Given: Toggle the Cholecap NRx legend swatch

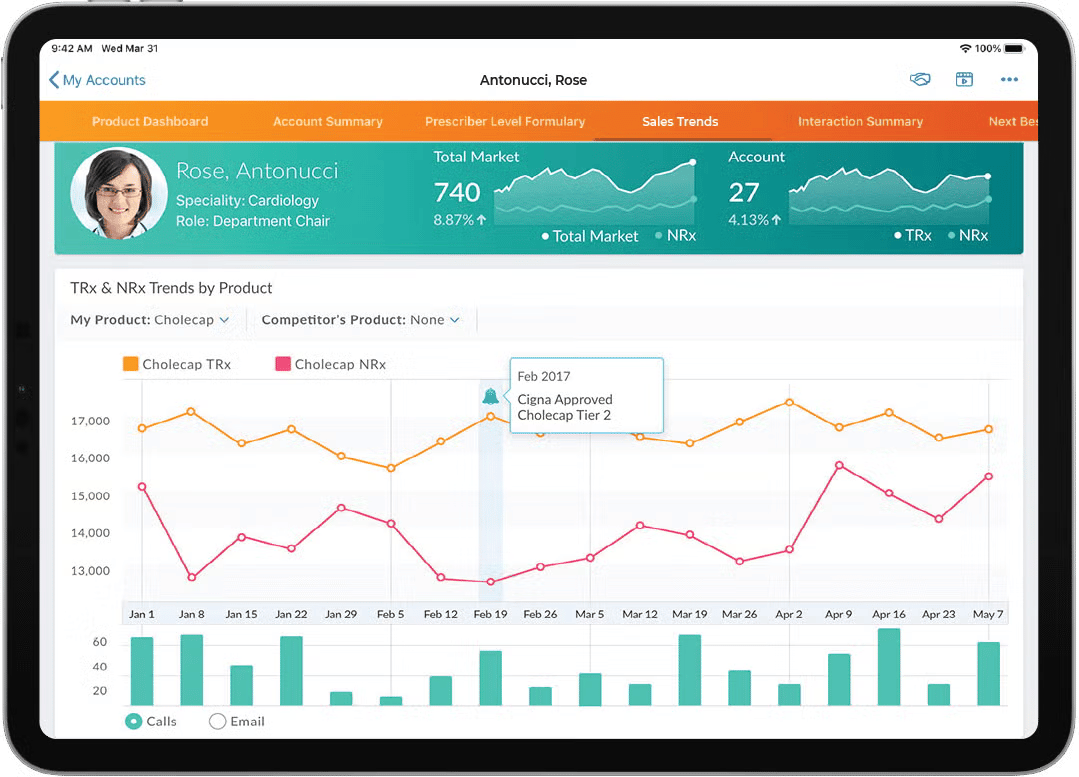Looking at the screenshot, I should pos(283,364).
